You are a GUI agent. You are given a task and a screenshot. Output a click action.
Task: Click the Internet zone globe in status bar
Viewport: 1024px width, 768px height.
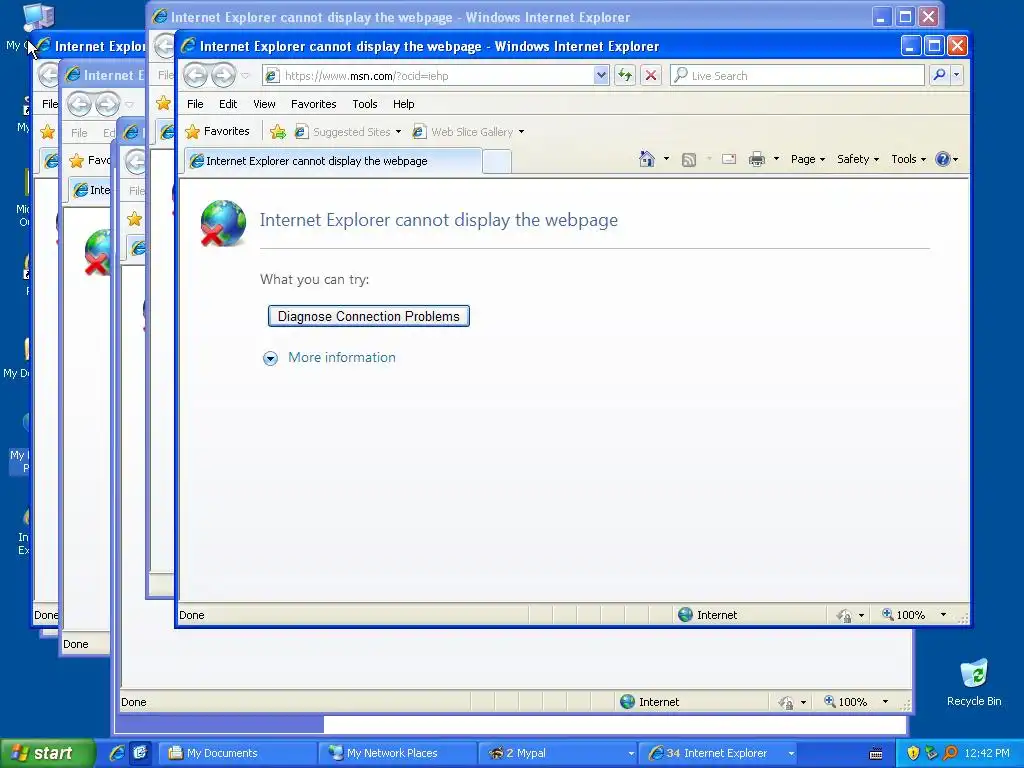tap(685, 615)
